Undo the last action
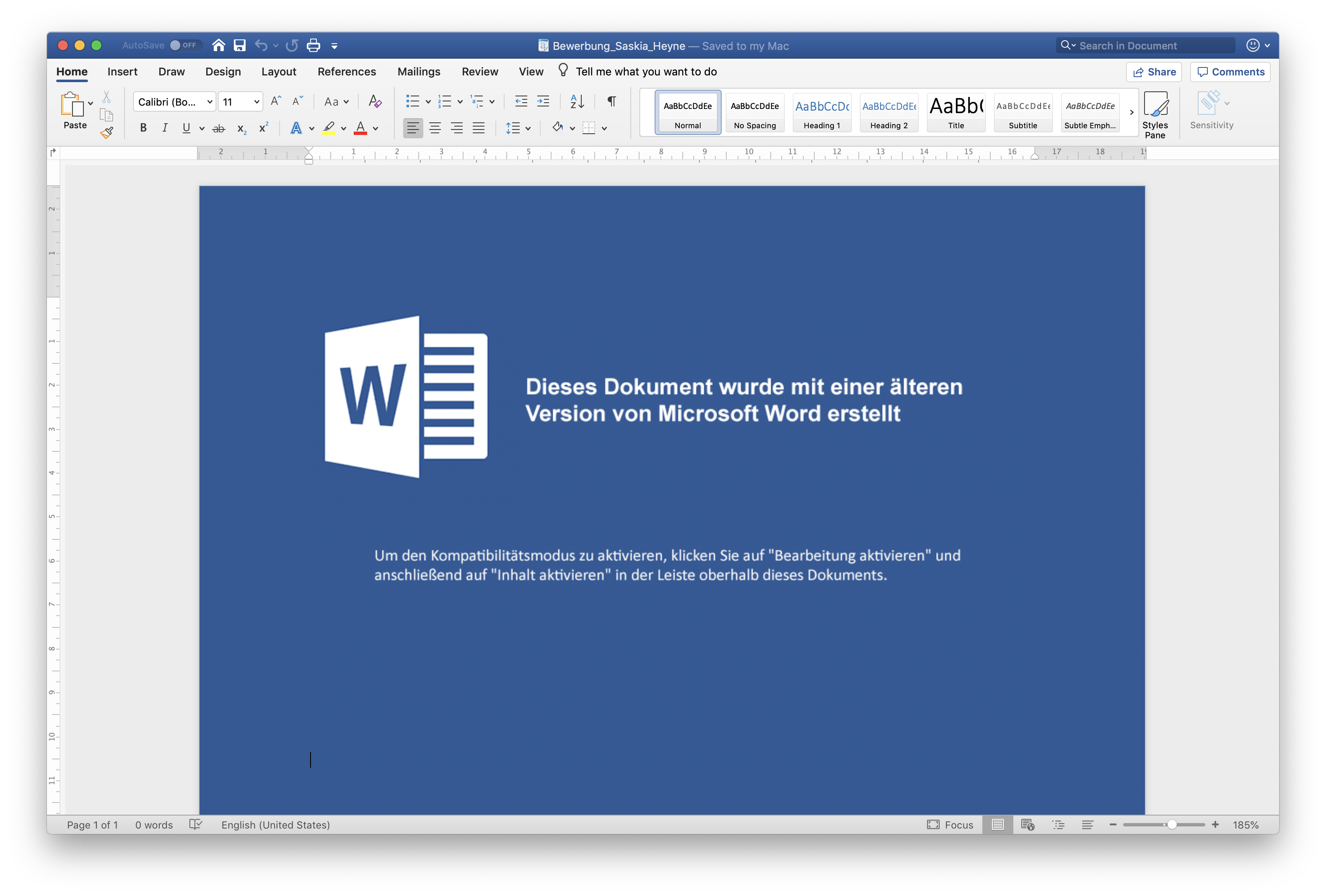Screen dimensions: 1326x896 point(261,45)
